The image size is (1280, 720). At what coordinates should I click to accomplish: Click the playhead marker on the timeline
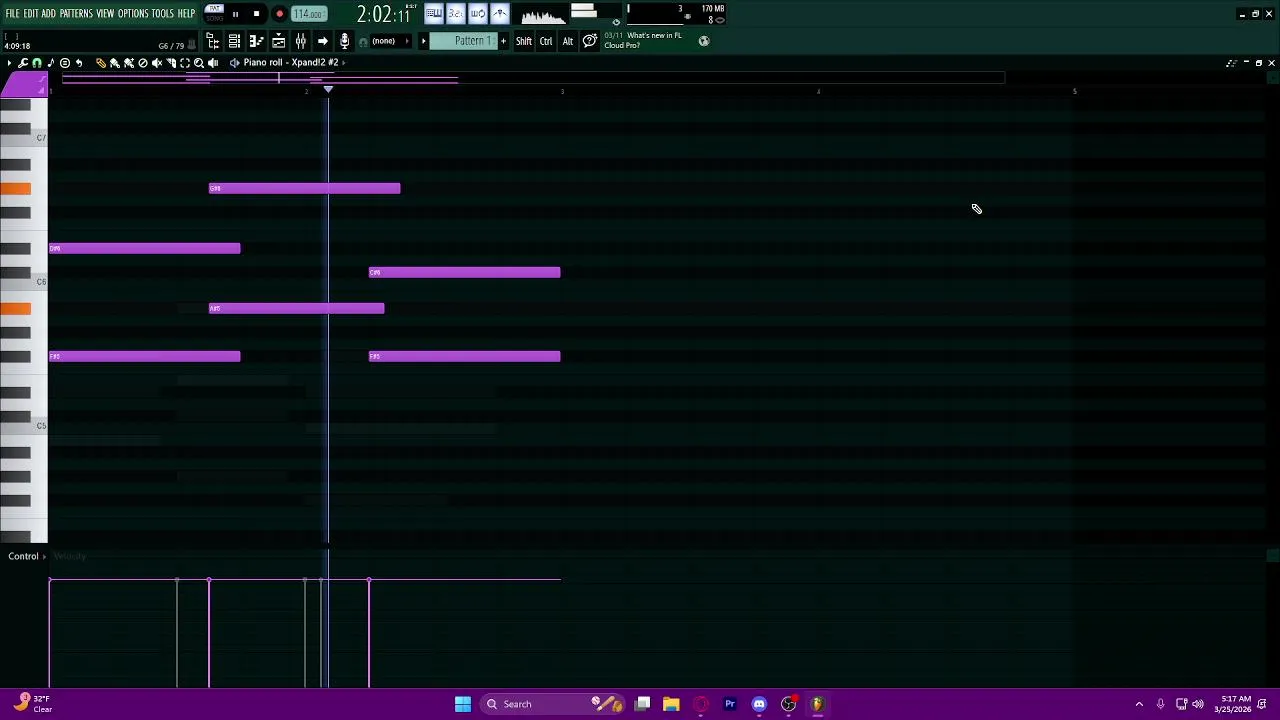point(328,90)
